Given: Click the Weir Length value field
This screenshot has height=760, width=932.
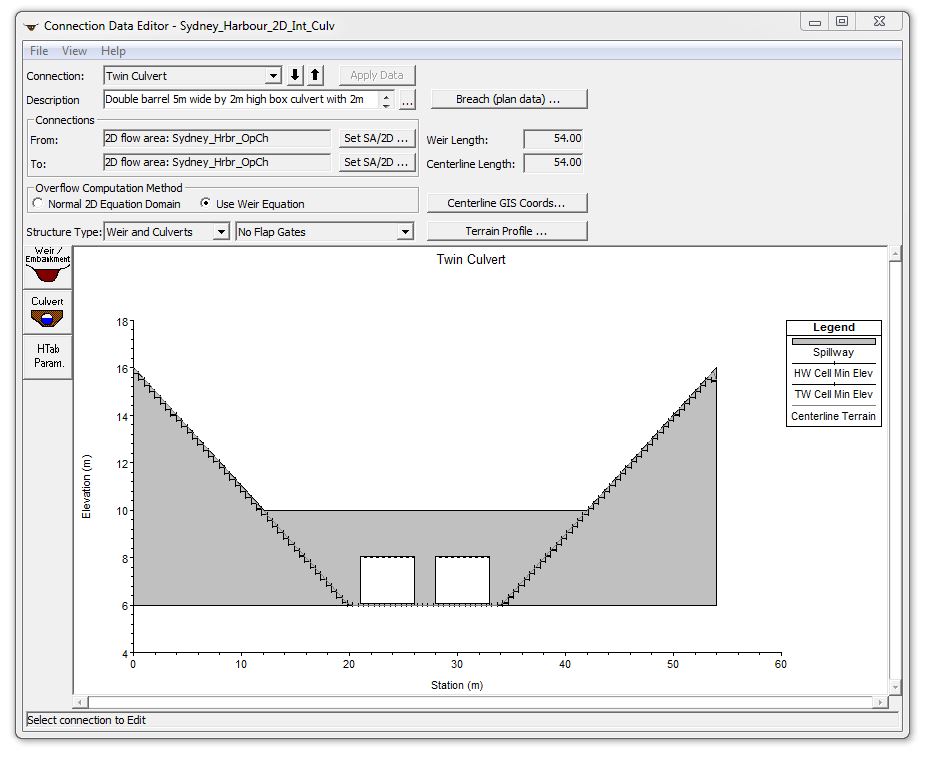Looking at the screenshot, I should point(553,139).
